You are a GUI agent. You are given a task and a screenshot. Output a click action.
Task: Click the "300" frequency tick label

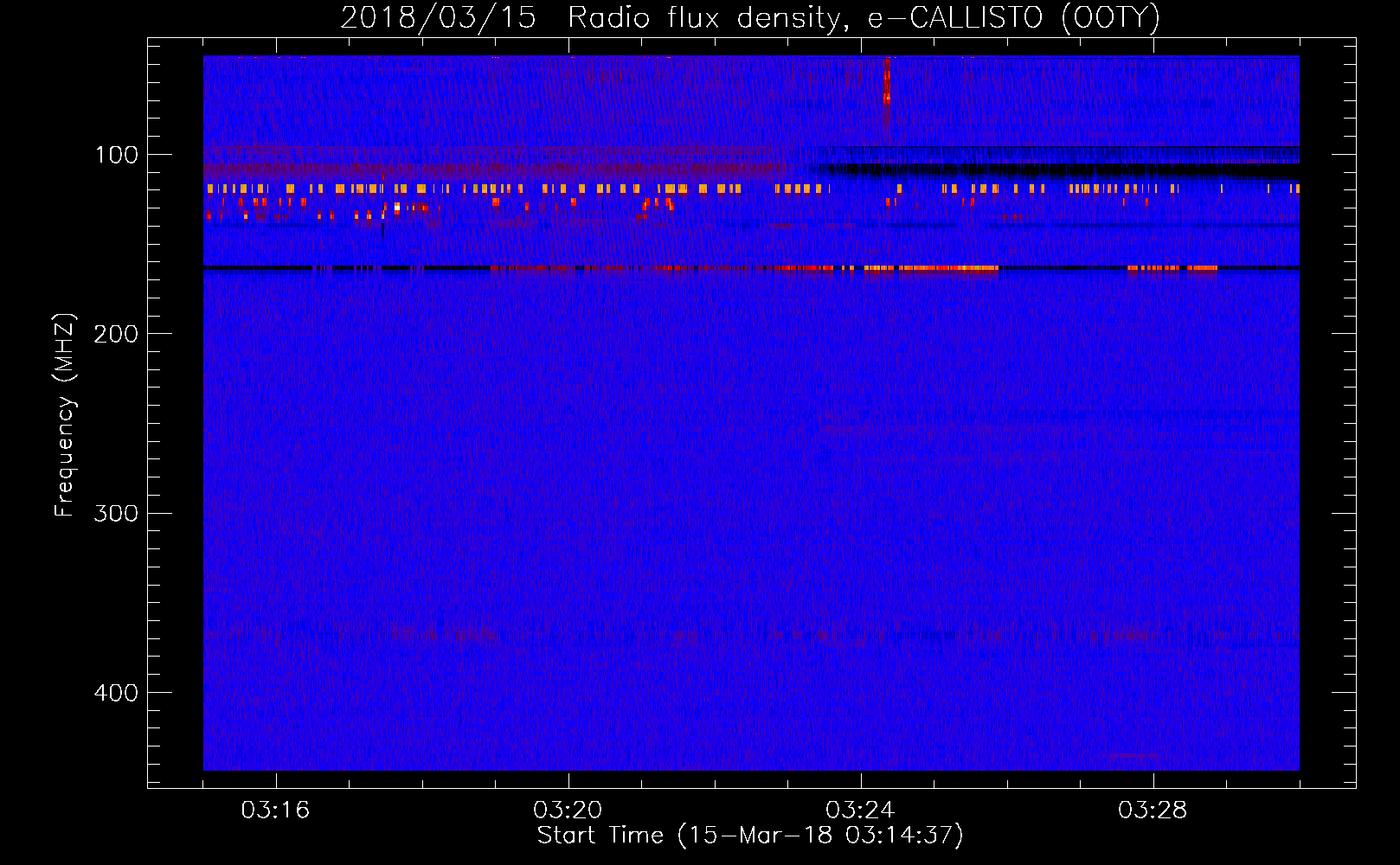pos(116,513)
